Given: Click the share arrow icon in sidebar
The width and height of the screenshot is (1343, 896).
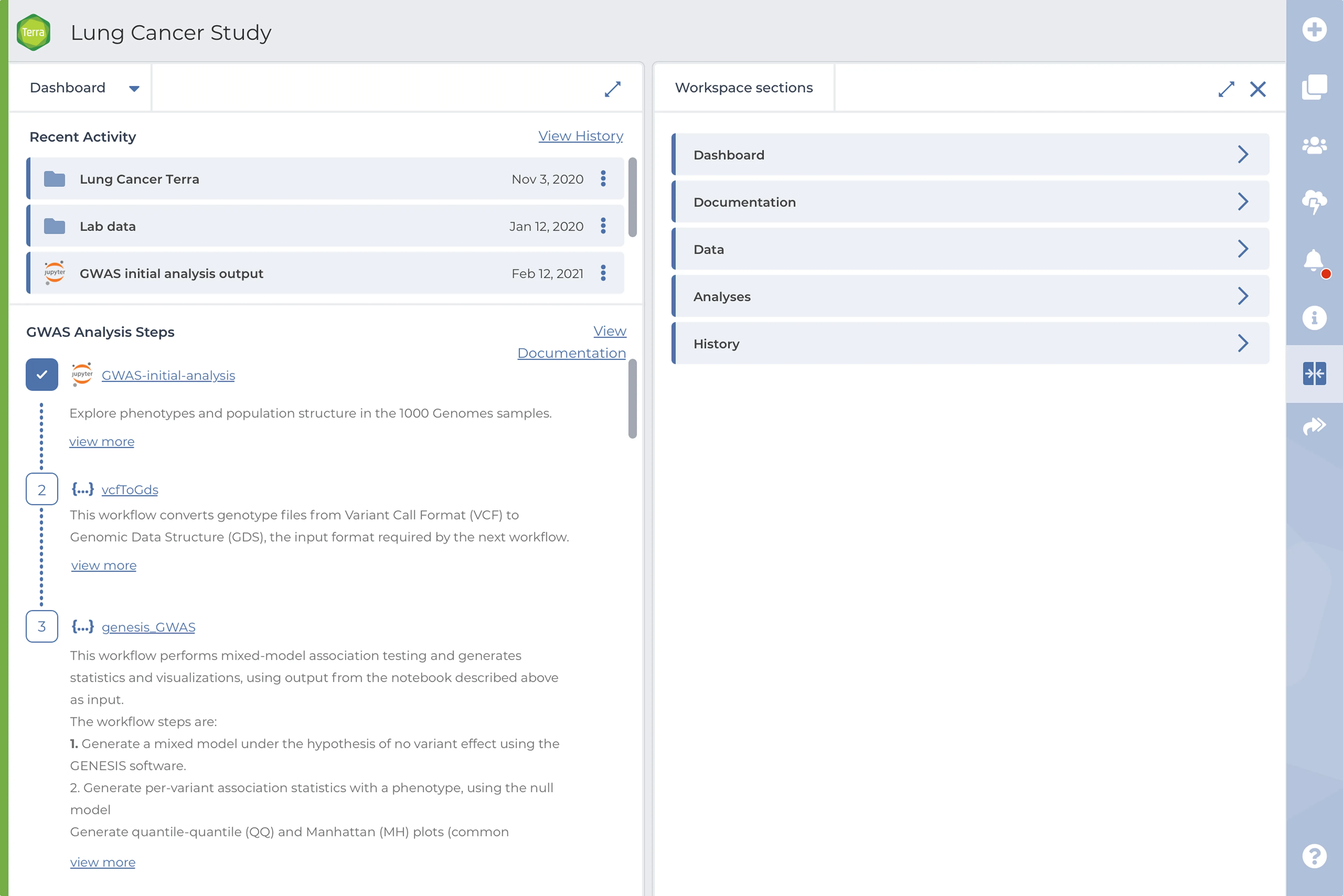Looking at the screenshot, I should click(1314, 426).
